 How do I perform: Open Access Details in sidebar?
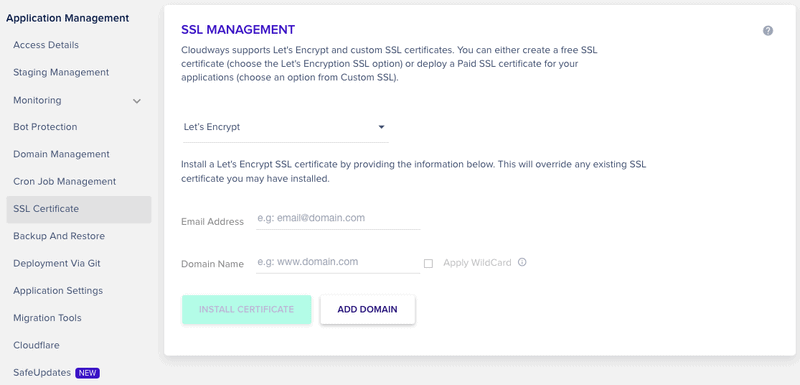pos(46,45)
